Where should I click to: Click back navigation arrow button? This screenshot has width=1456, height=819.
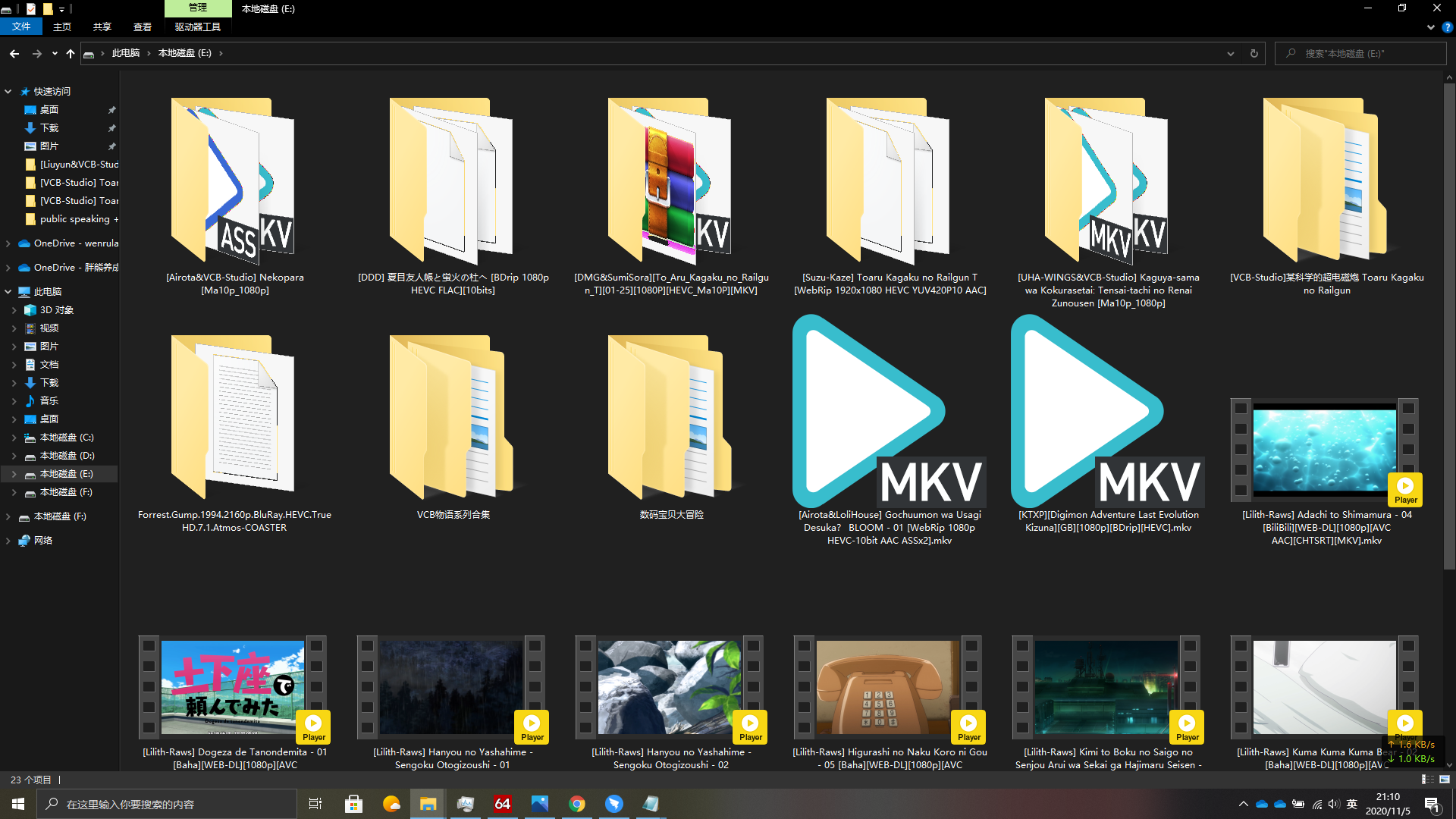pyautogui.click(x=14, y=53)
